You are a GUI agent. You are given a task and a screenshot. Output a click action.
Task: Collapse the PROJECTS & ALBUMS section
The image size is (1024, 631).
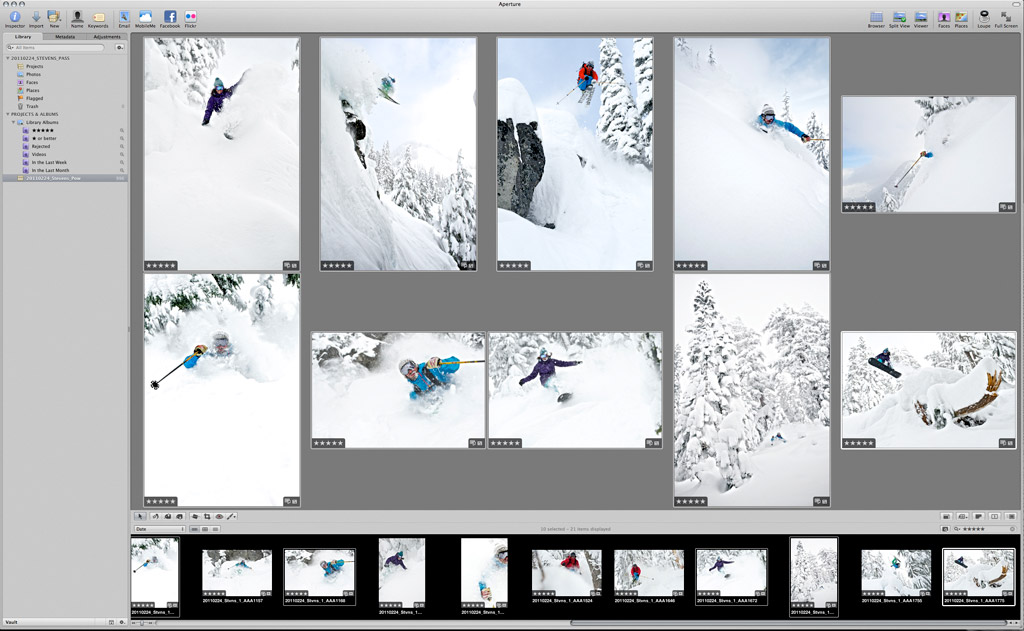pos(7,114)
